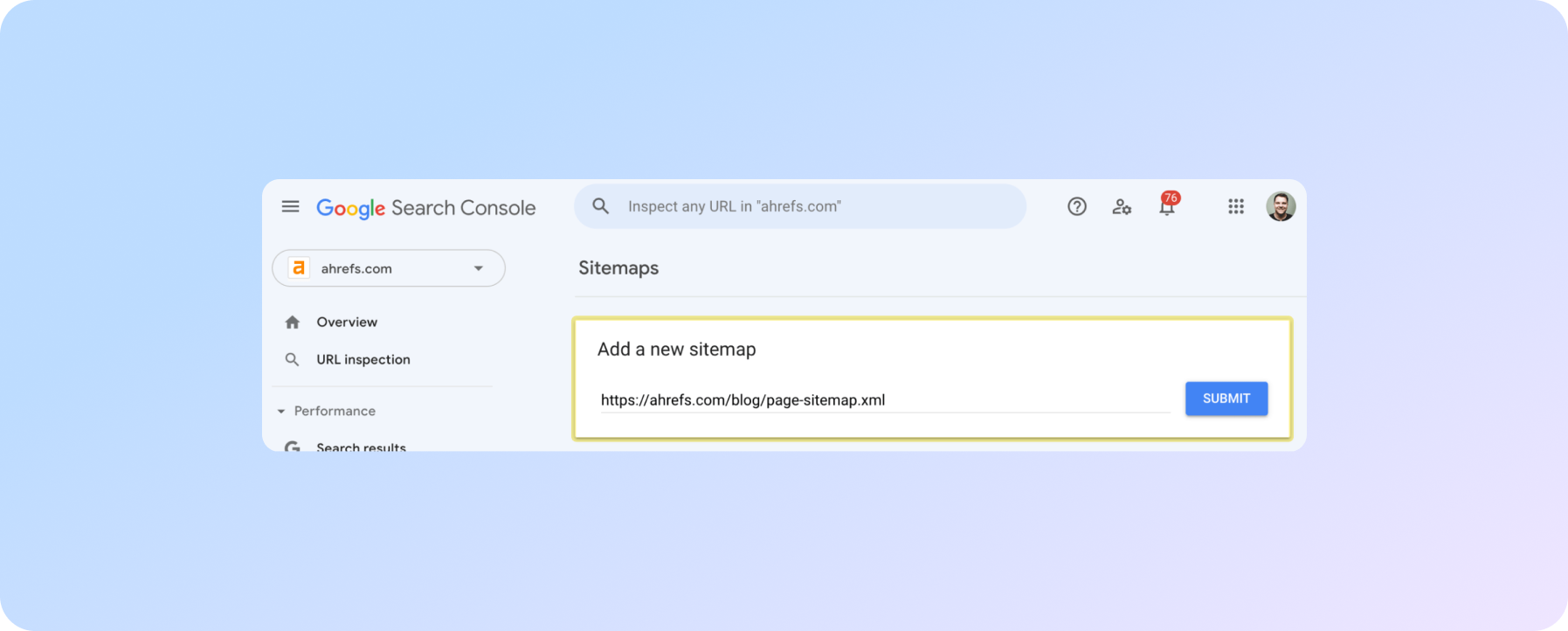Image resolution: width=1568 pixels, height=631 pixels.
Task: Open the help question mark icon
Action: tap(1077, 206)
